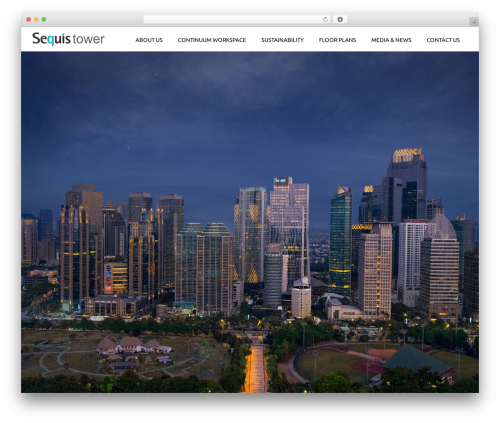This screenshot has width=500, height=423.
Task: Open Media & News page
Action: pos(391,40)
